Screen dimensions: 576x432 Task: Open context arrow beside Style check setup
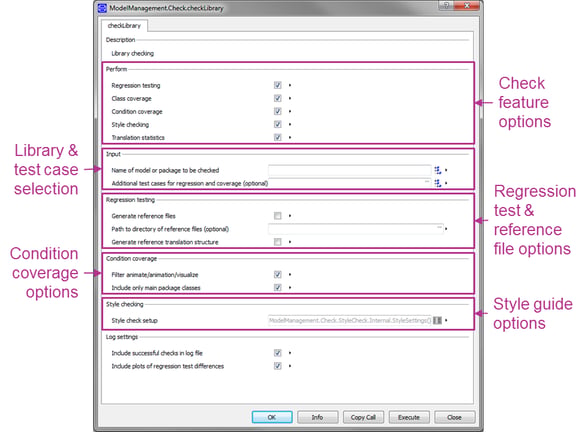tap(446, 320)
